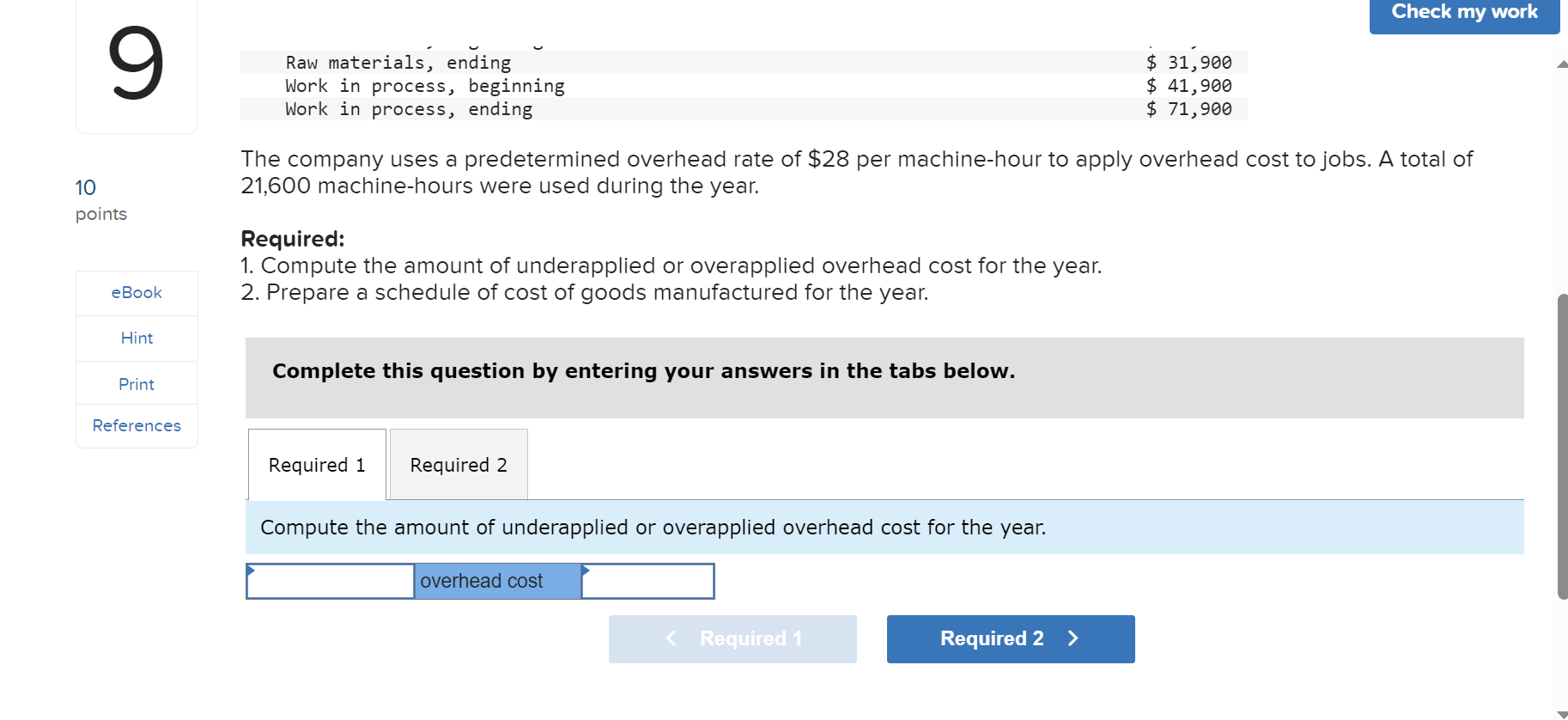1568x720 pixels.
Task: Click the back chevron on Required 1 button
Action: [x=672, y=638]
